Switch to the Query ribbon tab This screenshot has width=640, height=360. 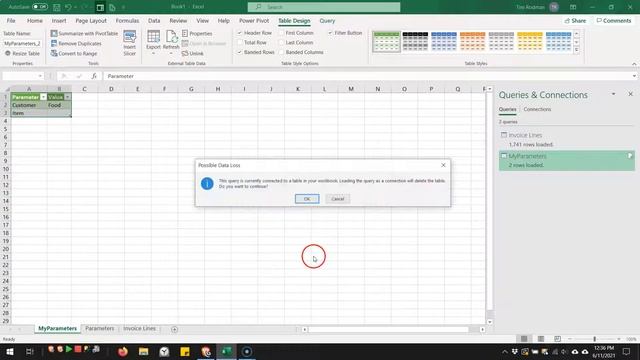[327, 20]
